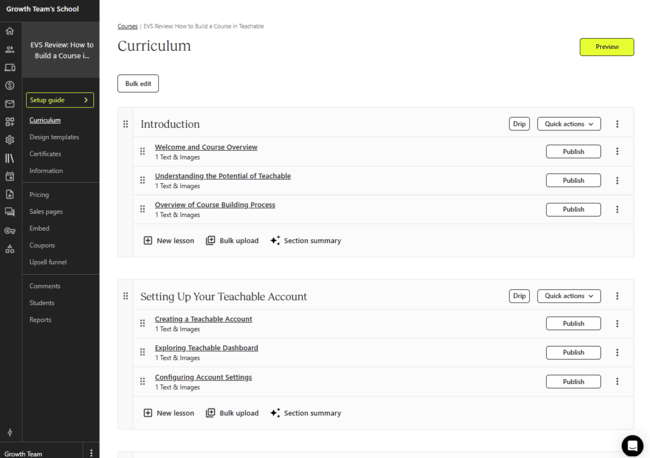This screenshot has width=650, height=458.
Task: Open more options for Setting Up Your Teachable Account
Action: click(617, 296)
